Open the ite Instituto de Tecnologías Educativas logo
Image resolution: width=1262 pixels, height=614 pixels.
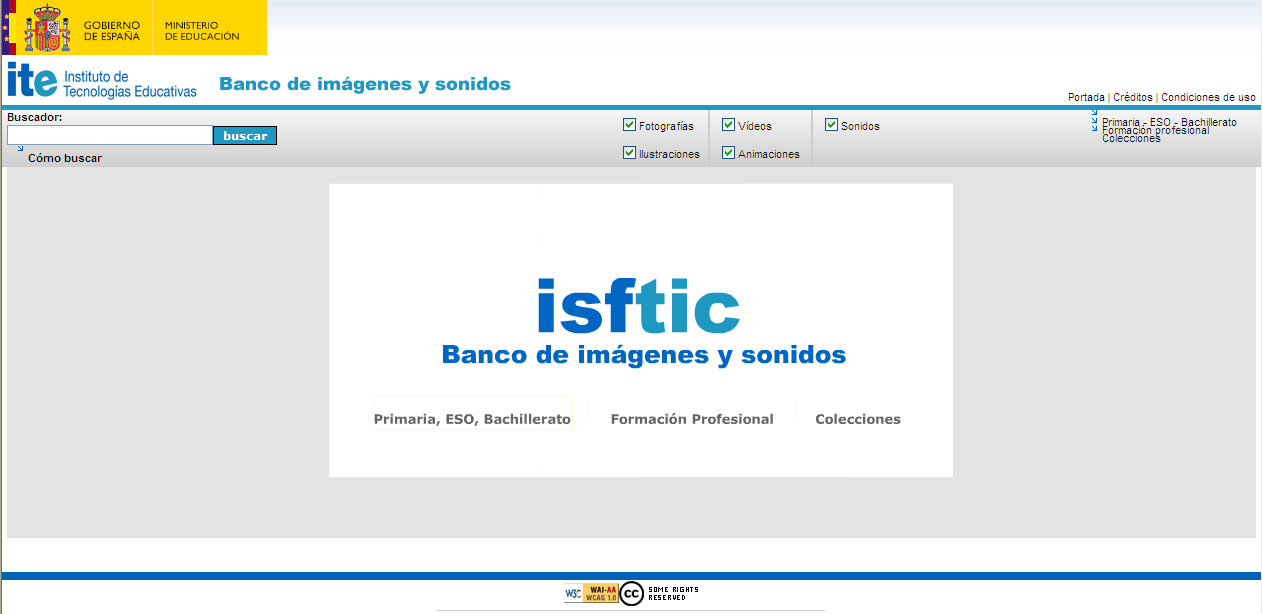tap(102, 81)
